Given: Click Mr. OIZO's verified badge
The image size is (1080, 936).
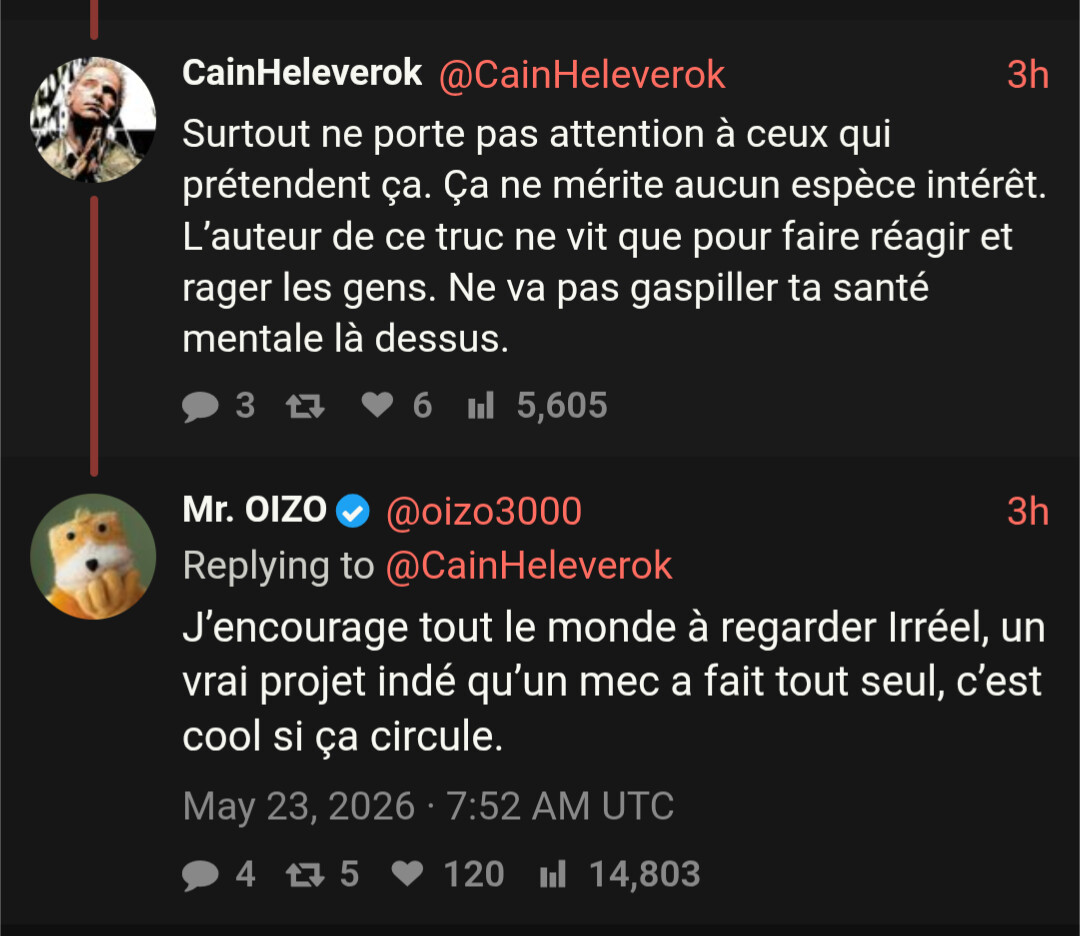Looking at the screenshot, I should pos(353,512).
